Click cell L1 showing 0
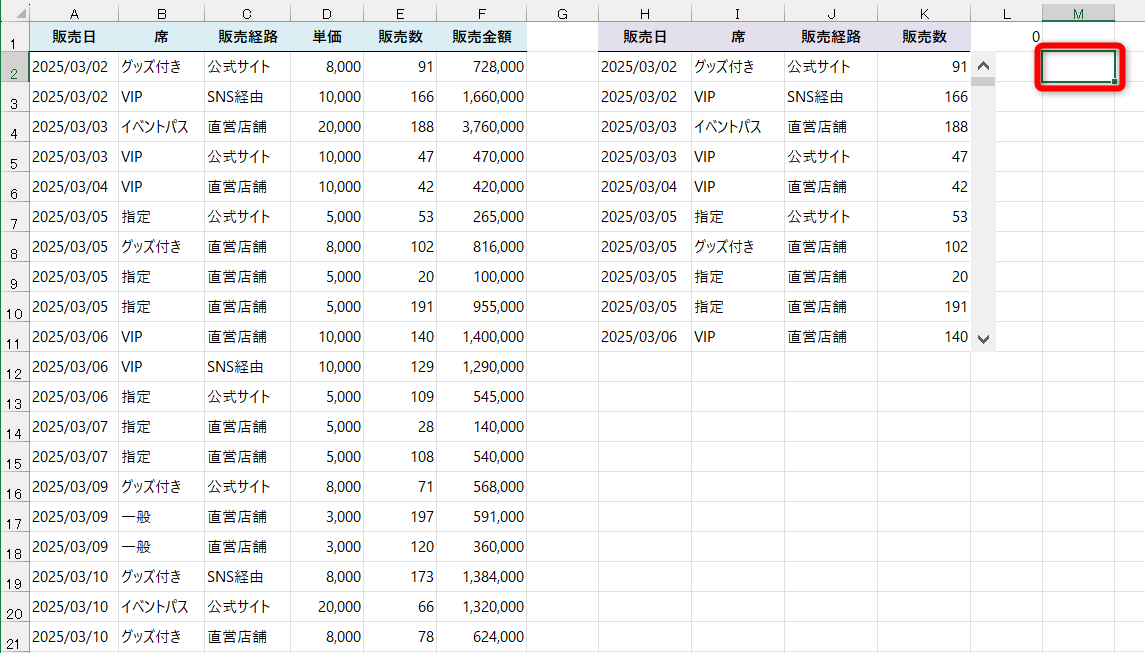The image size is (1145, 653). (1006, 37)
